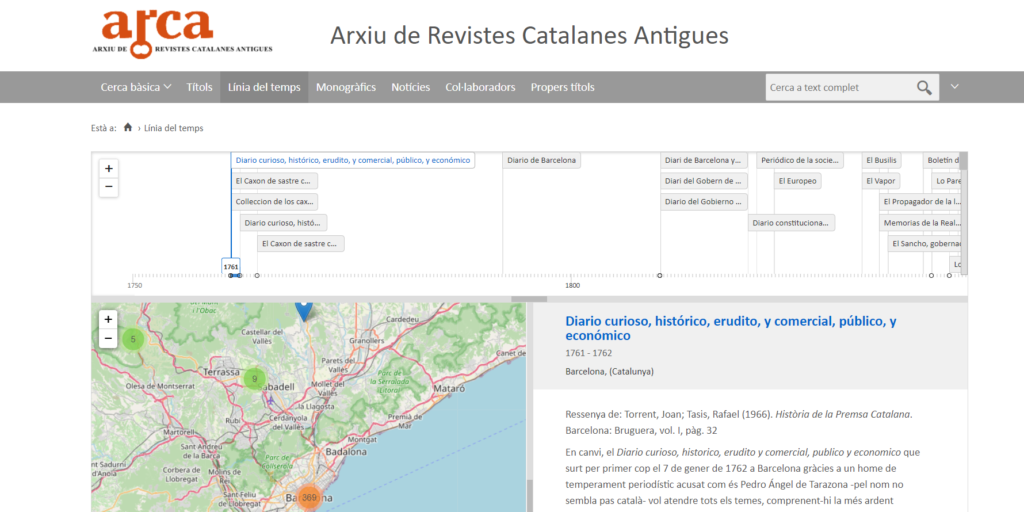Expand advanced search options chevron

[954, 87]
